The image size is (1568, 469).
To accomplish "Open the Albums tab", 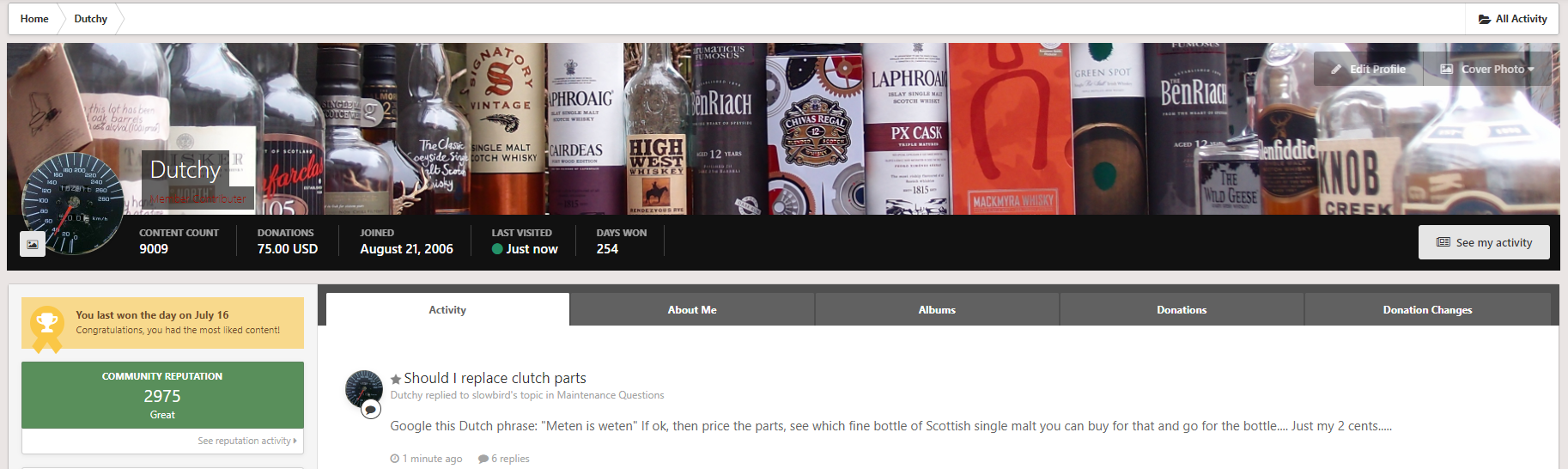I will coord(937,310).
